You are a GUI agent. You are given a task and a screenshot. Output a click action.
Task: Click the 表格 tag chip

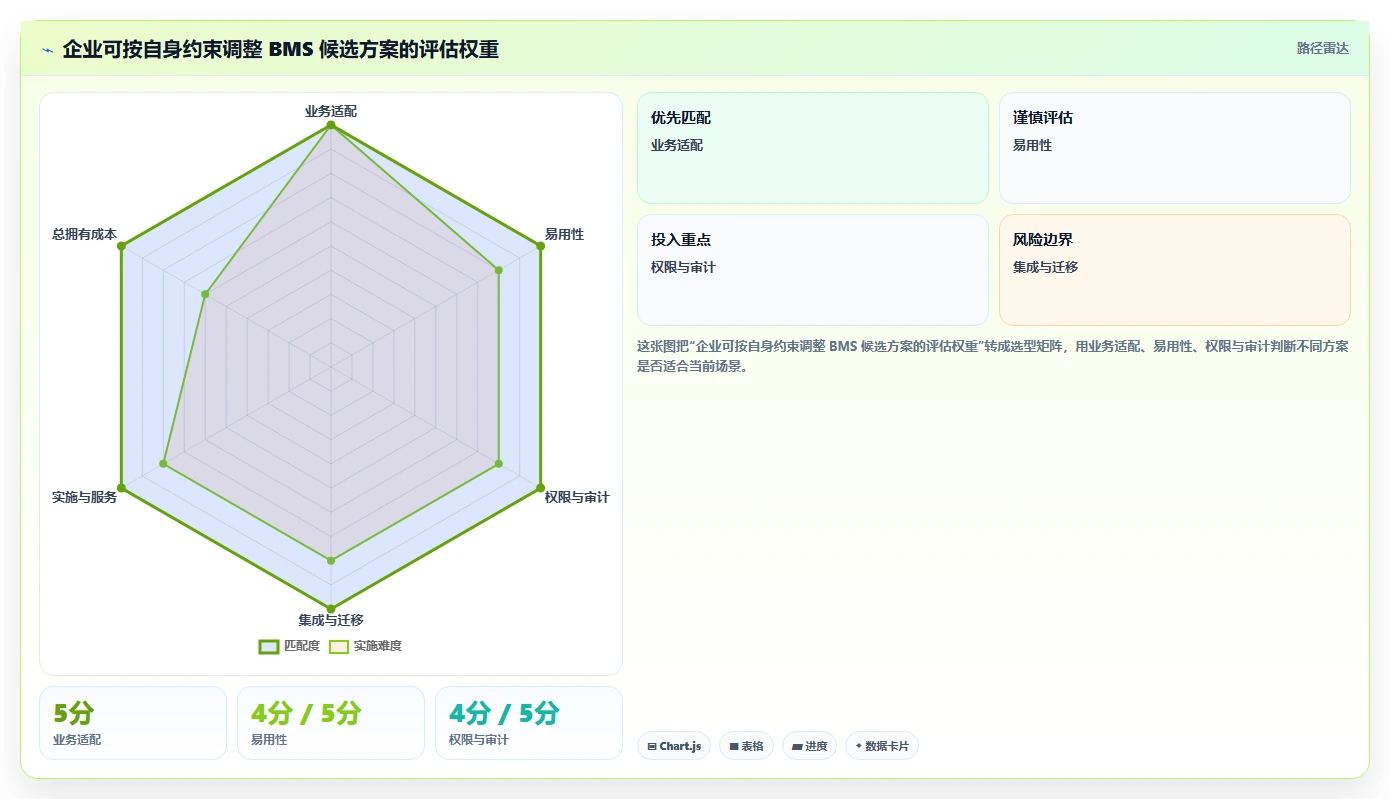tap(746, 746)
